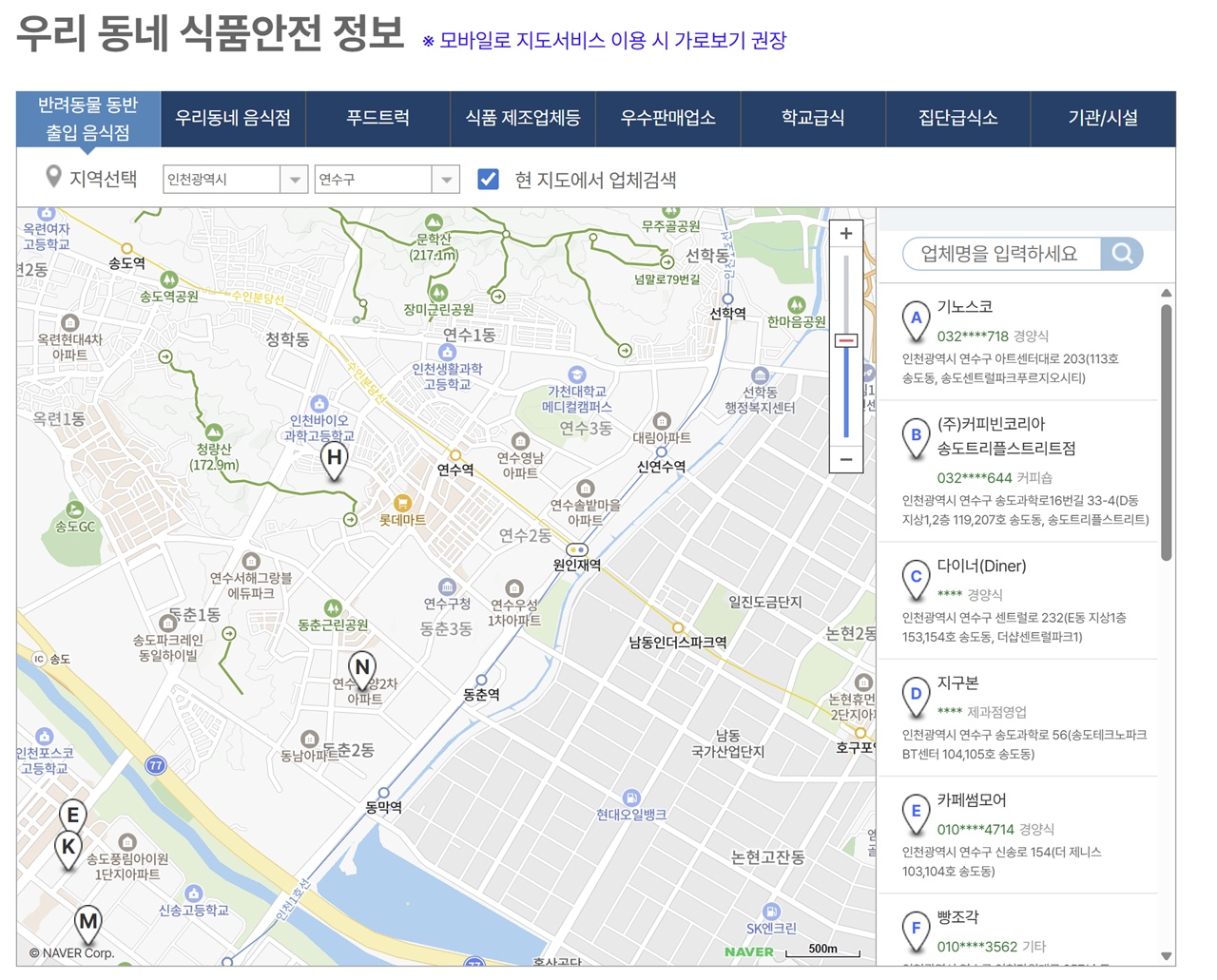Image resolution: width=1217 pixels, height=980 pixels.
Task: Open the 기노스코 listing in results
Action: [x=964, y=307]
